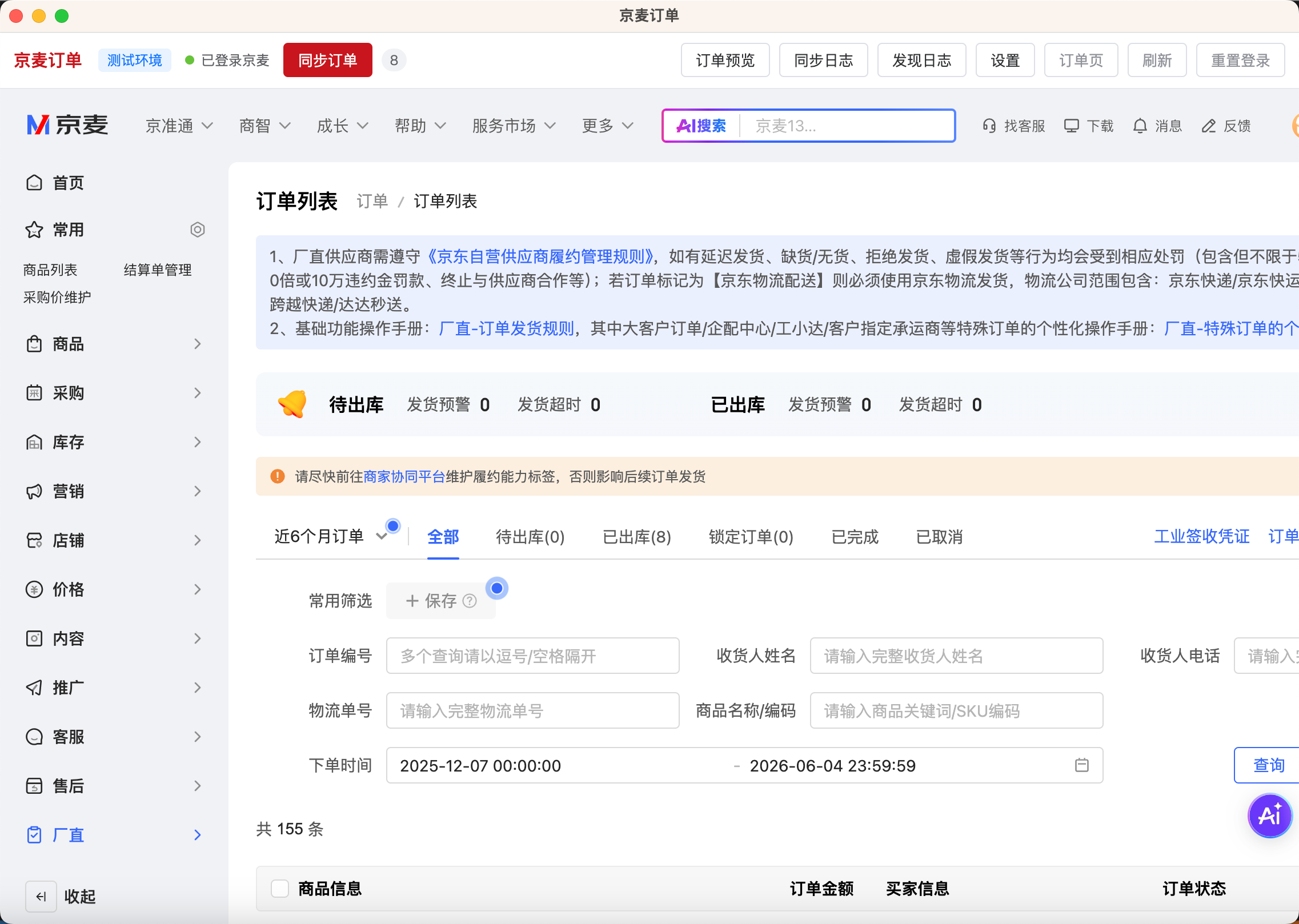Click the 订单编号 input field

tap(533, 656)
